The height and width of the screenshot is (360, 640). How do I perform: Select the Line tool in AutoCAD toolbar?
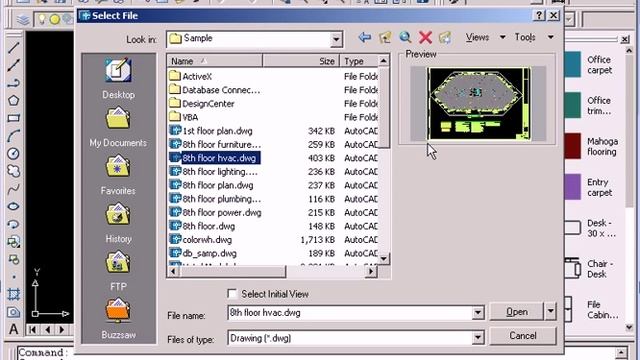point(13,47)
